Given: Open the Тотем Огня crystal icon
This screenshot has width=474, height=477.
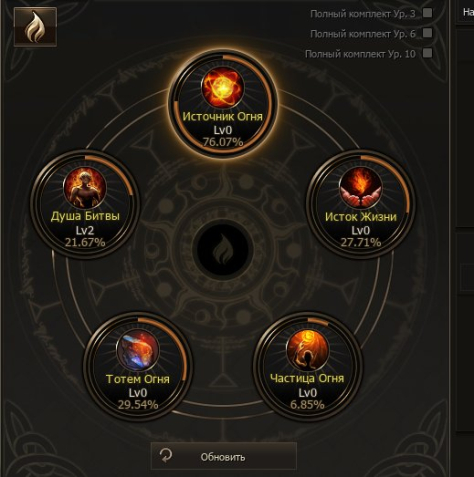Looking at the screenshot, I should pyautogui.click(x=138, y=351).
